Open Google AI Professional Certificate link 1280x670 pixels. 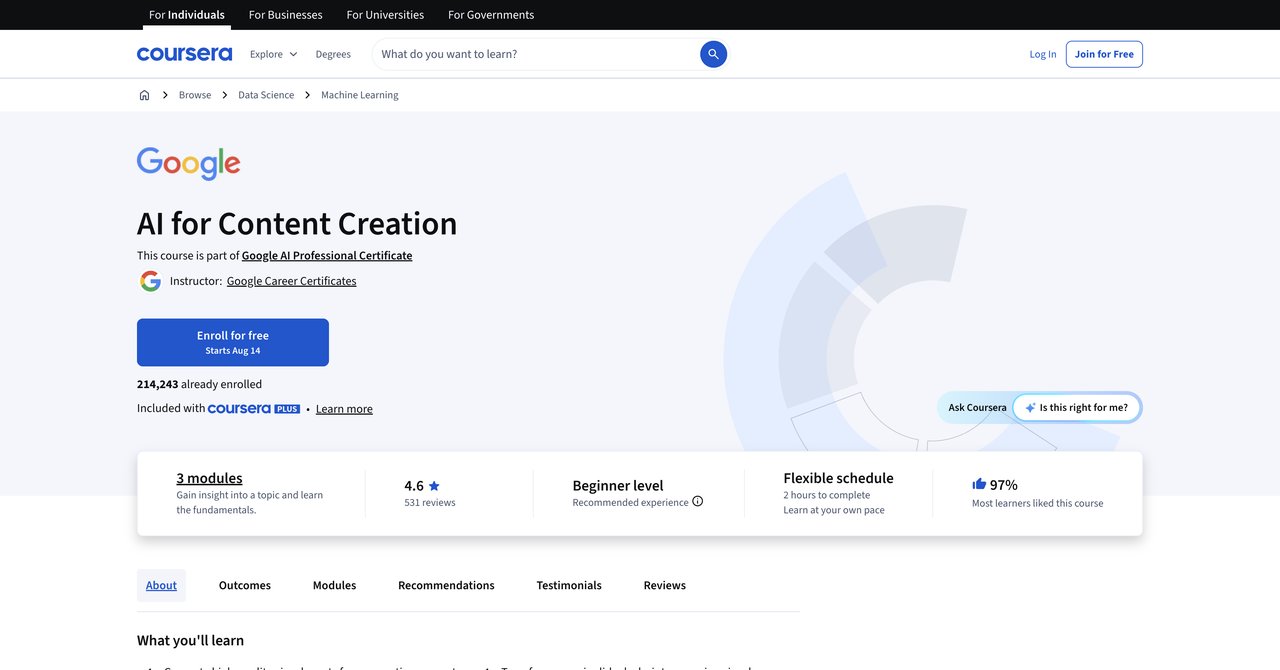click(x=327, y=255)
